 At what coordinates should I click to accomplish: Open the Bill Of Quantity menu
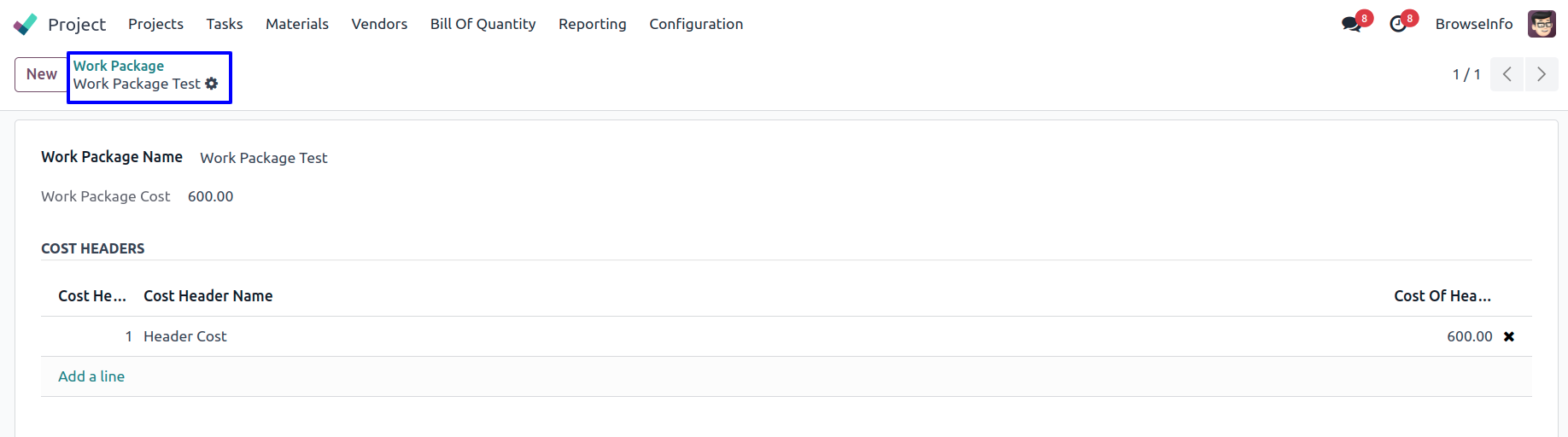[483, 24]
